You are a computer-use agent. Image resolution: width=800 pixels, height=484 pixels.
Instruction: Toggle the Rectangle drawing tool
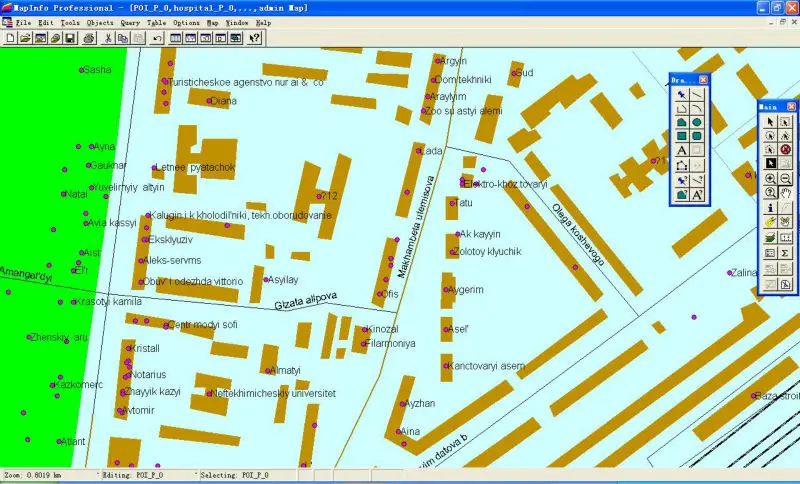coord(681,136)
